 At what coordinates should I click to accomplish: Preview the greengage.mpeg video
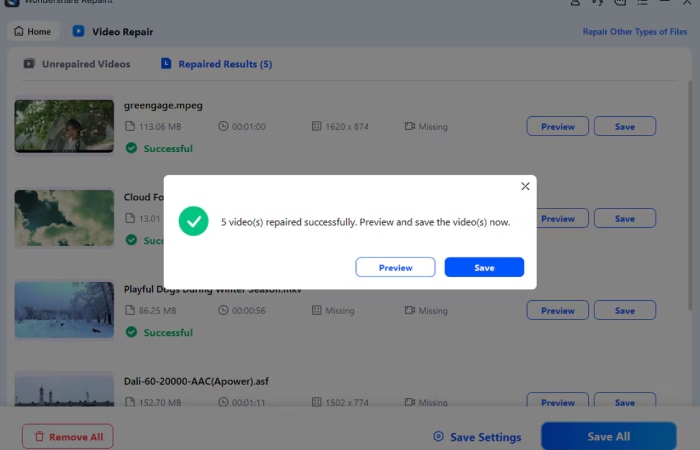click(x=558, y=126)
